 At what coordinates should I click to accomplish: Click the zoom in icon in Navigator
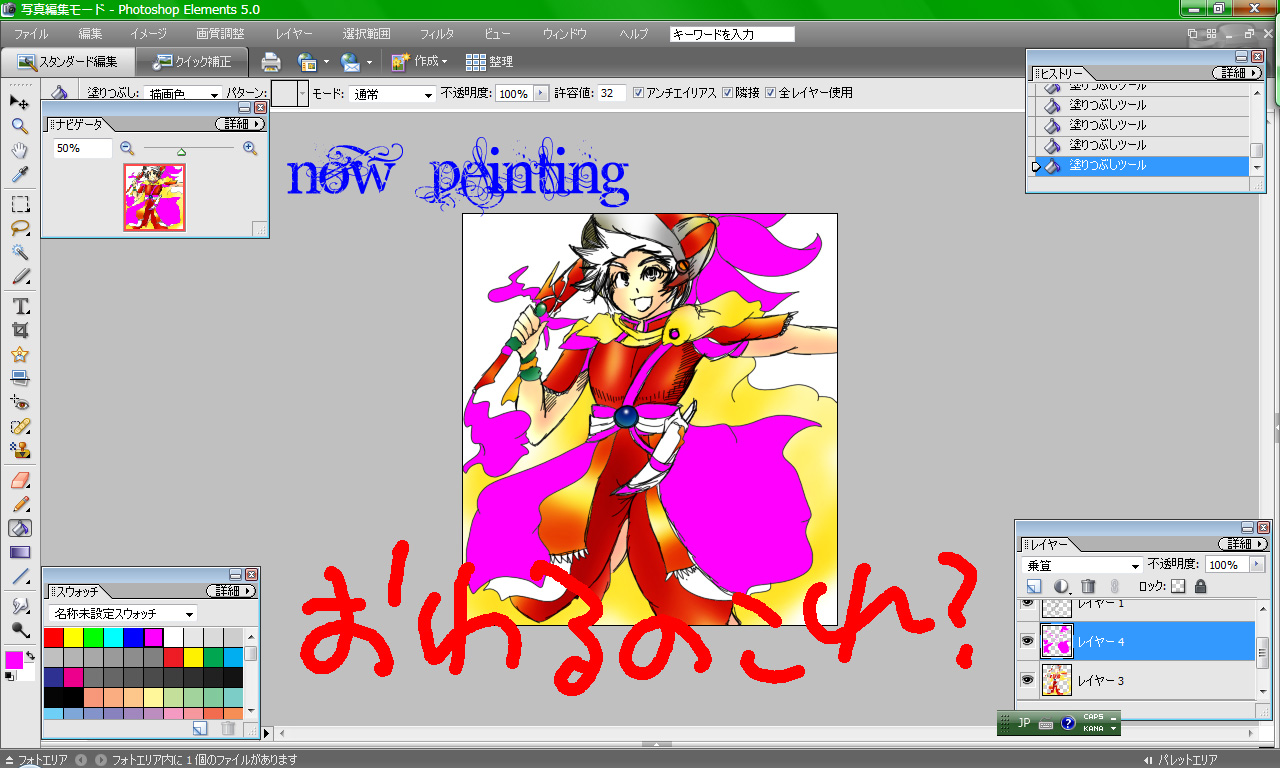point(250,148)
